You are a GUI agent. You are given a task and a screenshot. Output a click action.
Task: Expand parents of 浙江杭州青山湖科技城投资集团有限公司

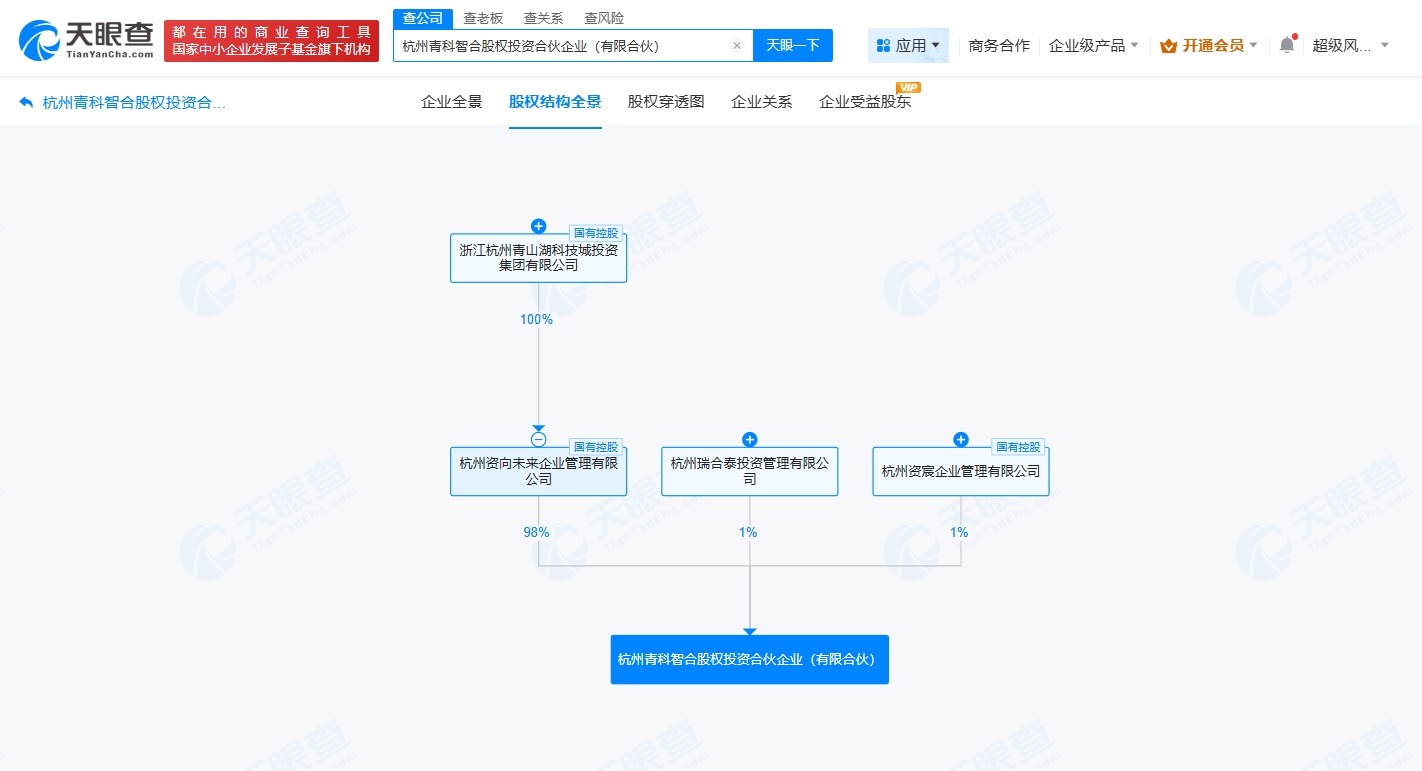pyautogui.click(x=538, y=226)
